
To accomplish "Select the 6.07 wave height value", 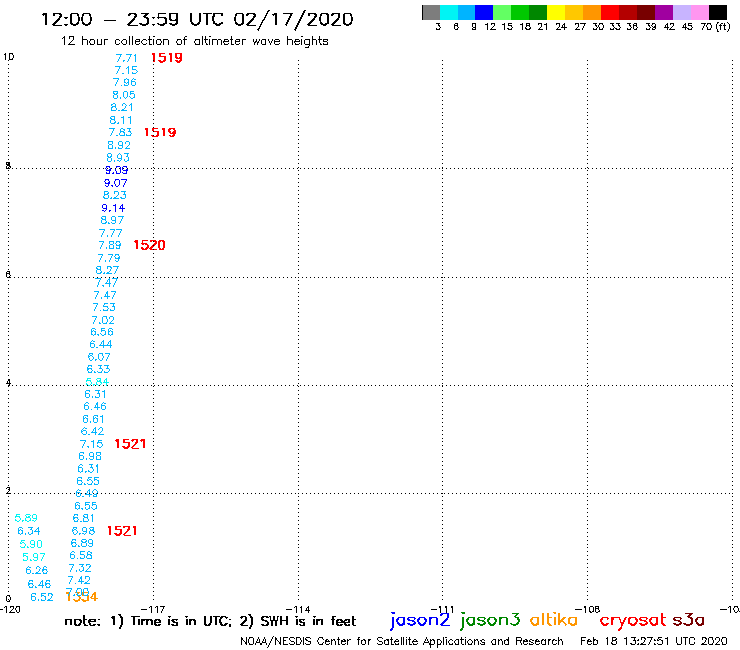I will click(x=99, y=357).
